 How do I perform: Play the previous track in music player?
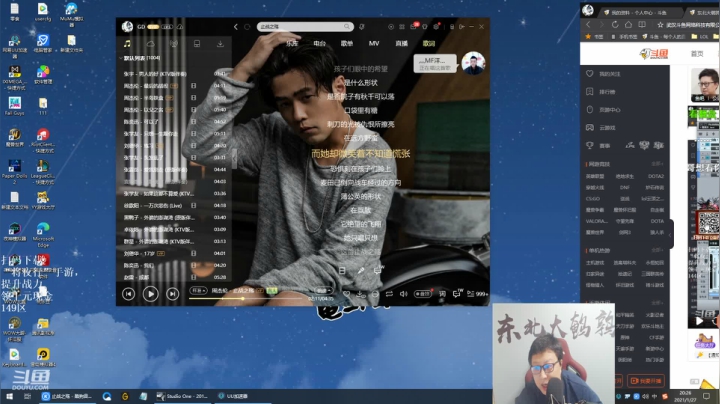[x=129, y=294]
